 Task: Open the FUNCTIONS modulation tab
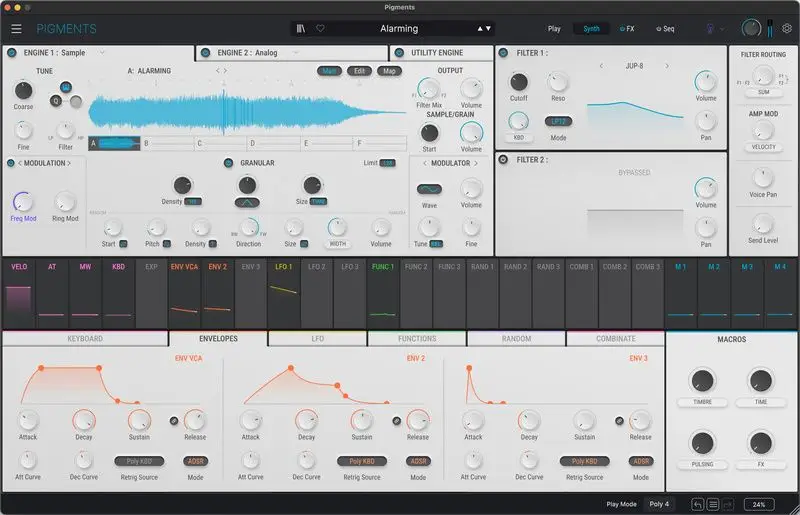point(417,338)
